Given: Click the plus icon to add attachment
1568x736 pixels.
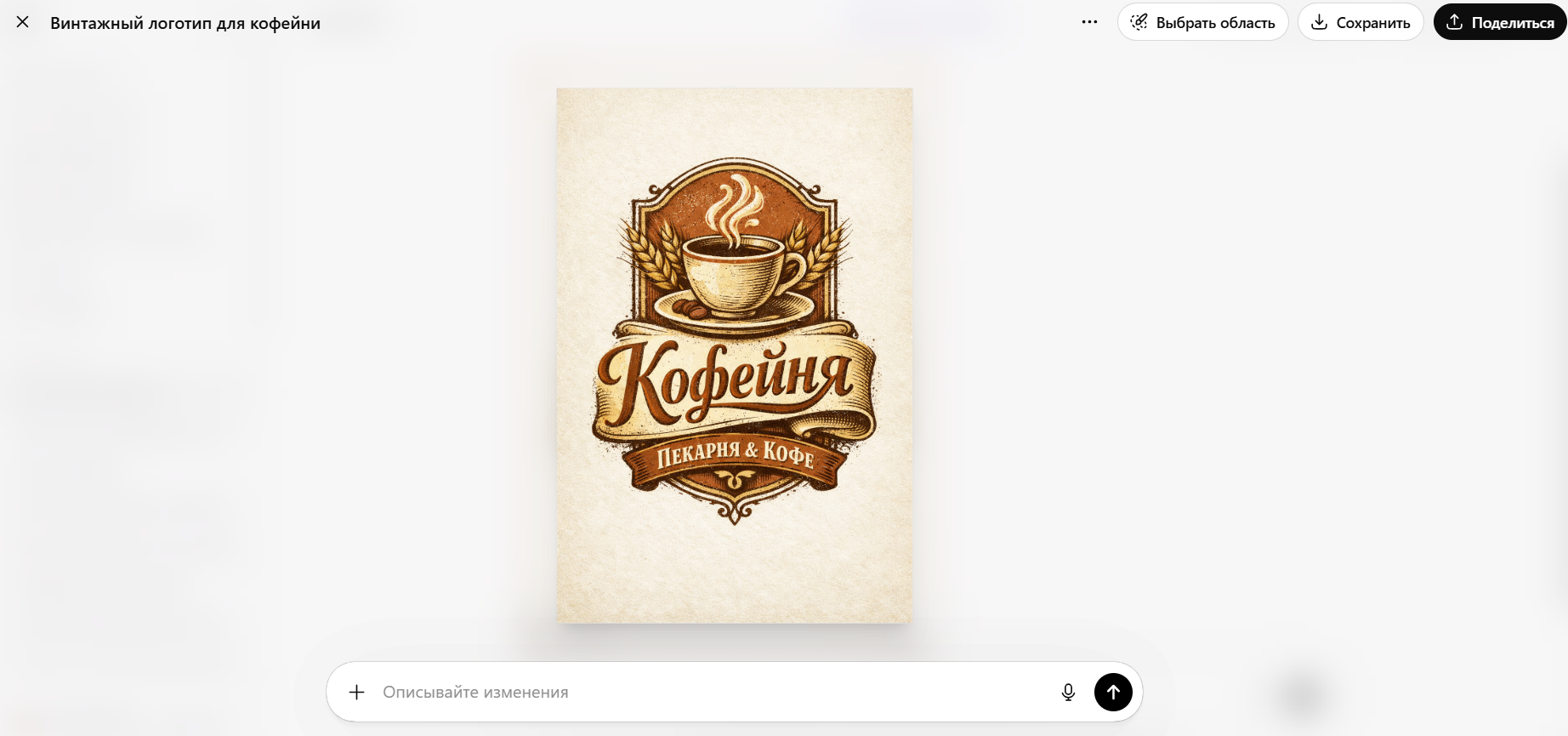Looking at the screenshot, I should click(x=357, y=692).
